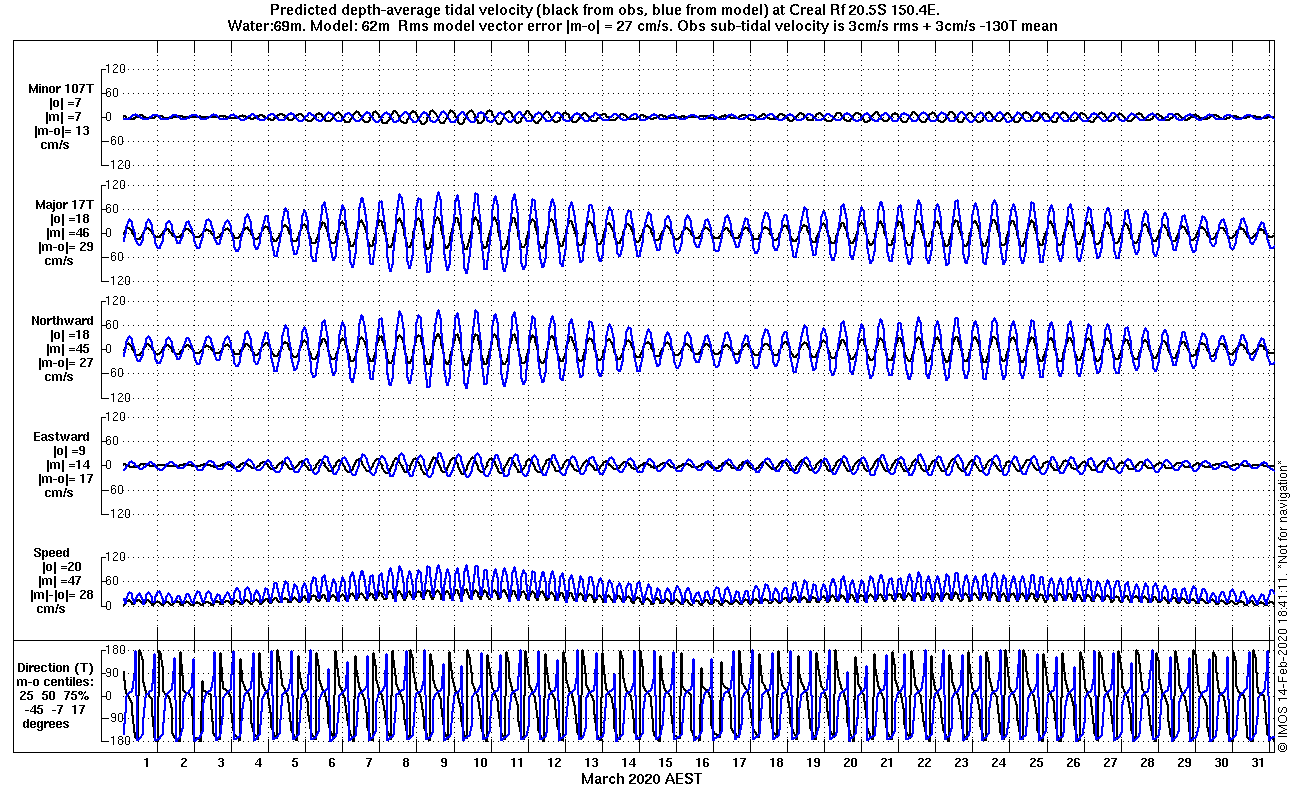Click x-axis day label 8
Image resolution: width=1300 pixels, height=800 pixels.
click(405, 763)
